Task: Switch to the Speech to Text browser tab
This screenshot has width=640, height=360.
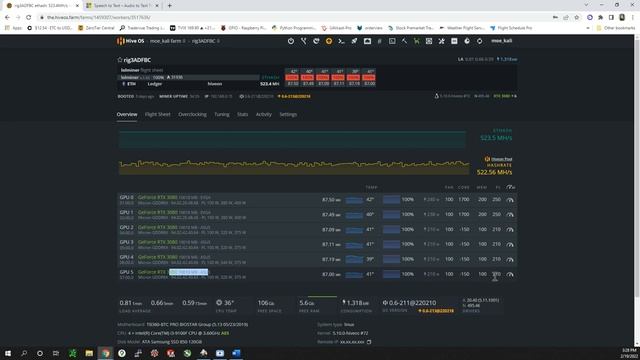Action: click(122, 6)
